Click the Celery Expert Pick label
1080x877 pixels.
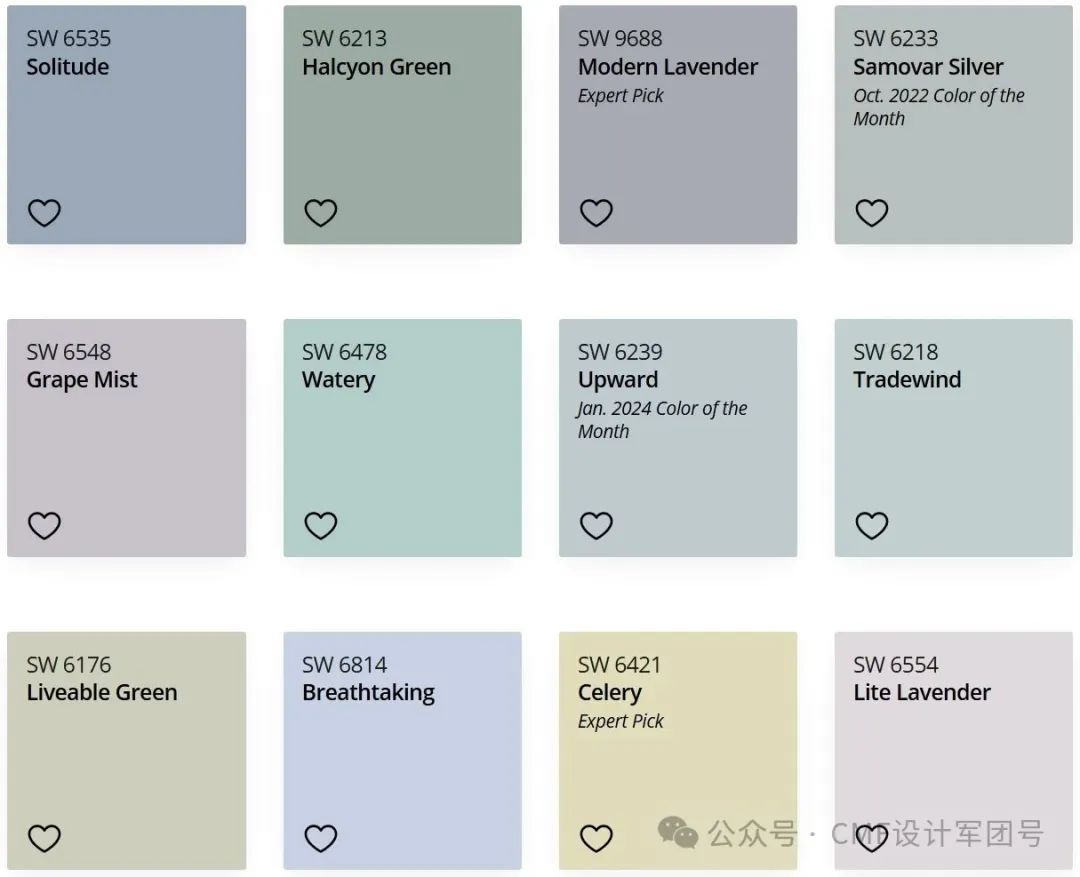click(x=620, y=721)
